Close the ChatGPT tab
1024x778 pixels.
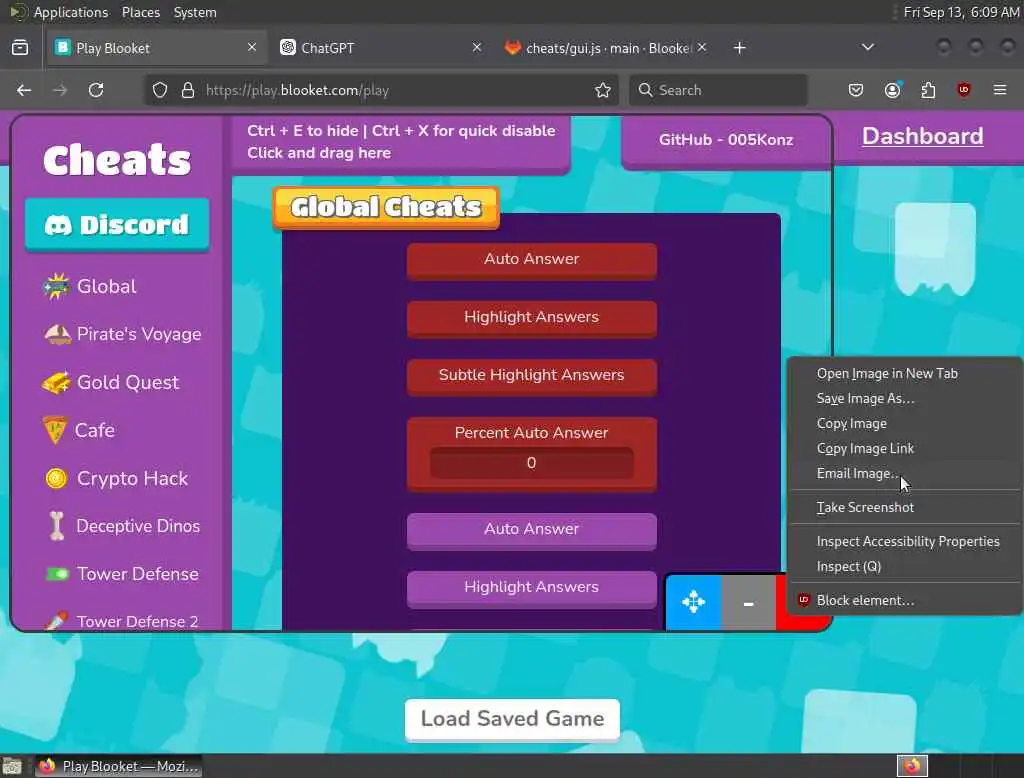477,47
